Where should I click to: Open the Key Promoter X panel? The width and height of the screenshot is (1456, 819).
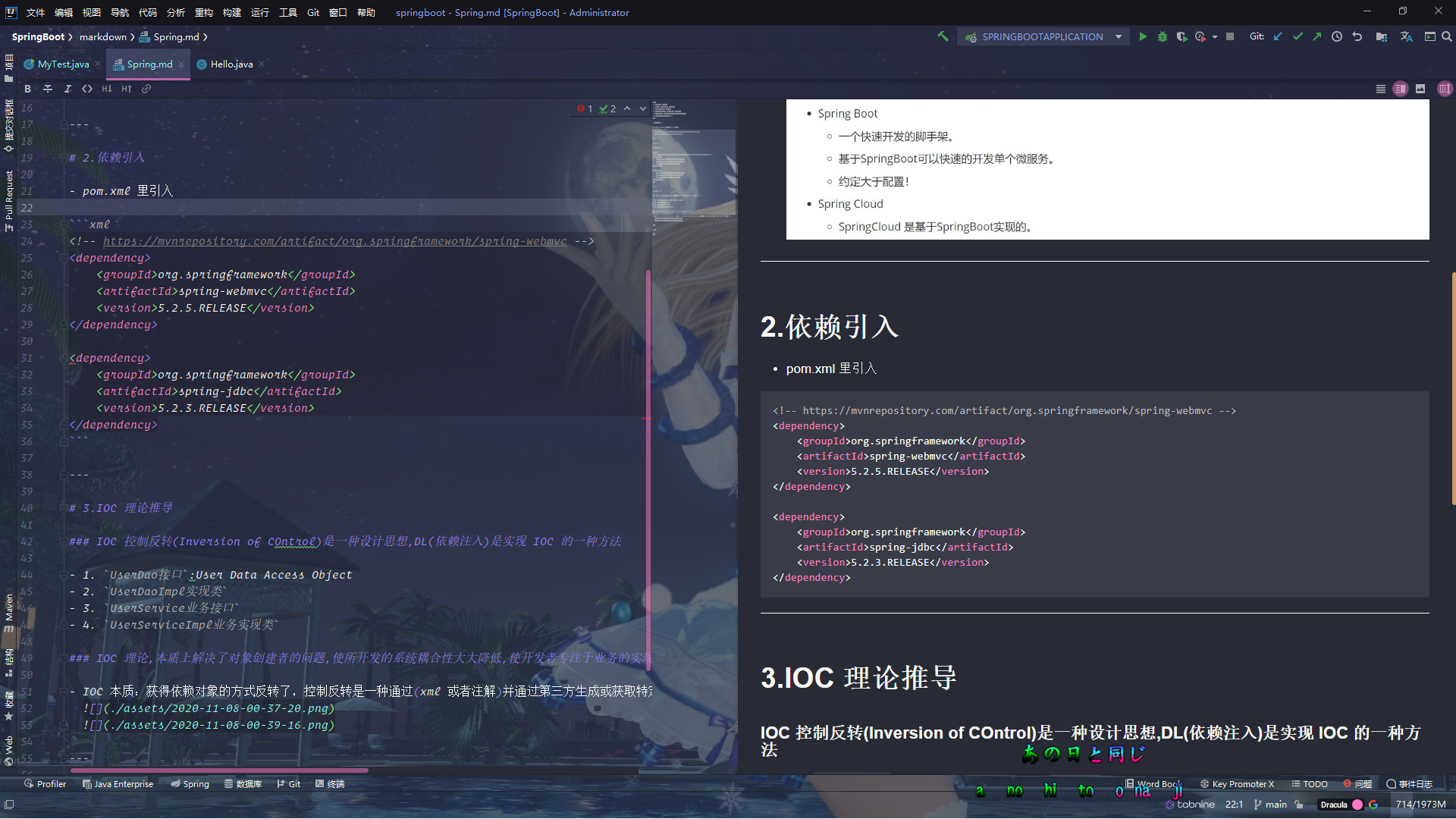pos(1237,784)
